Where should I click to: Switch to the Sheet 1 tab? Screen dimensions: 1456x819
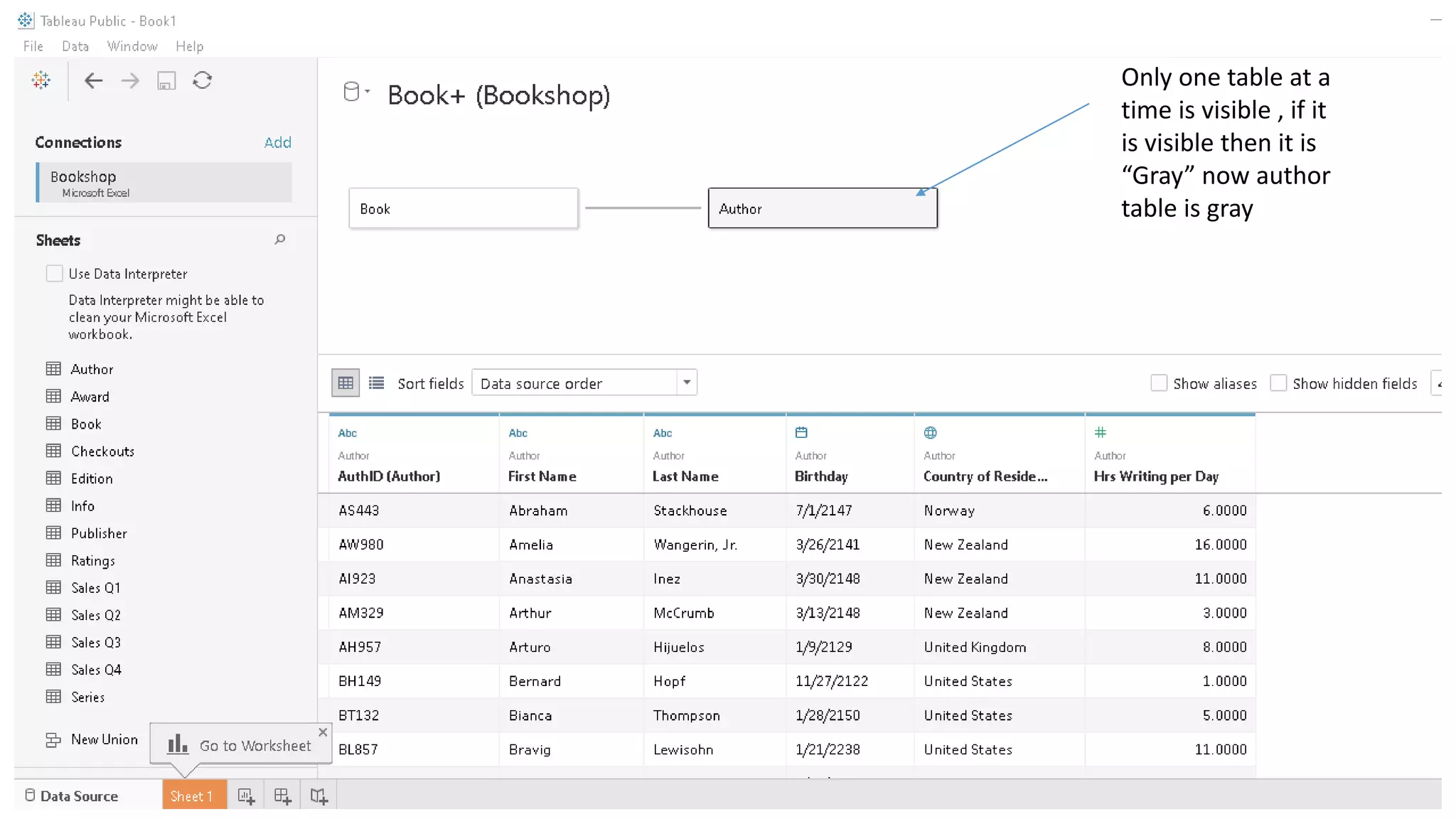coord(192,796)
